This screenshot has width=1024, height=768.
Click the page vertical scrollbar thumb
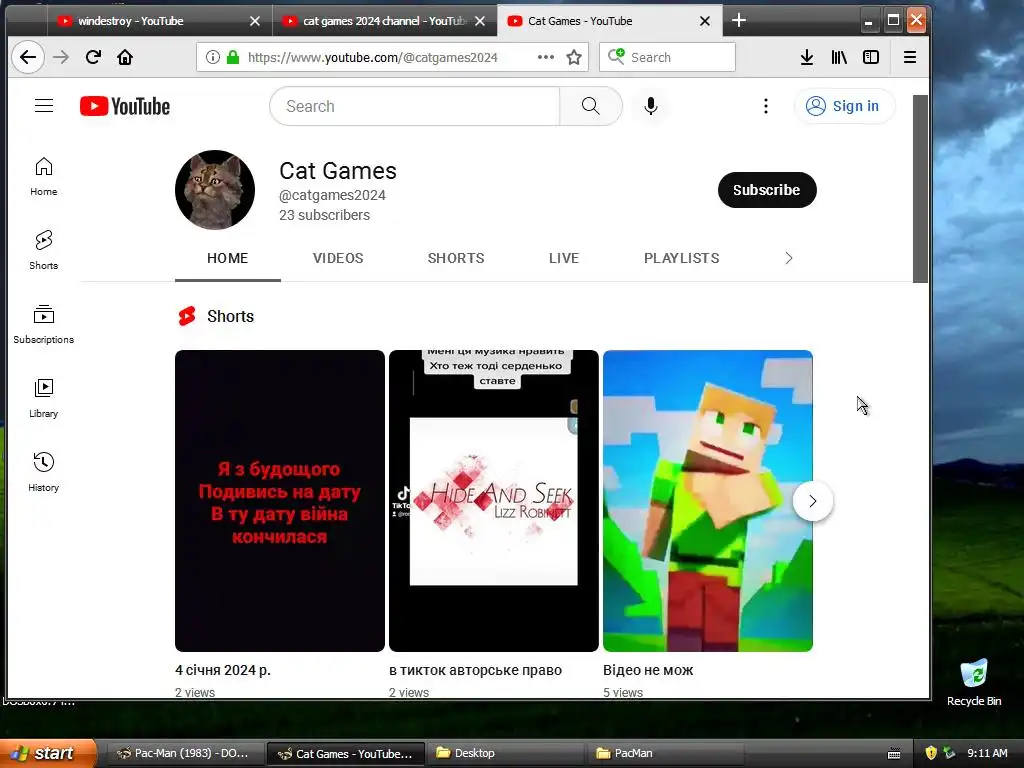(x=920, y=189)
